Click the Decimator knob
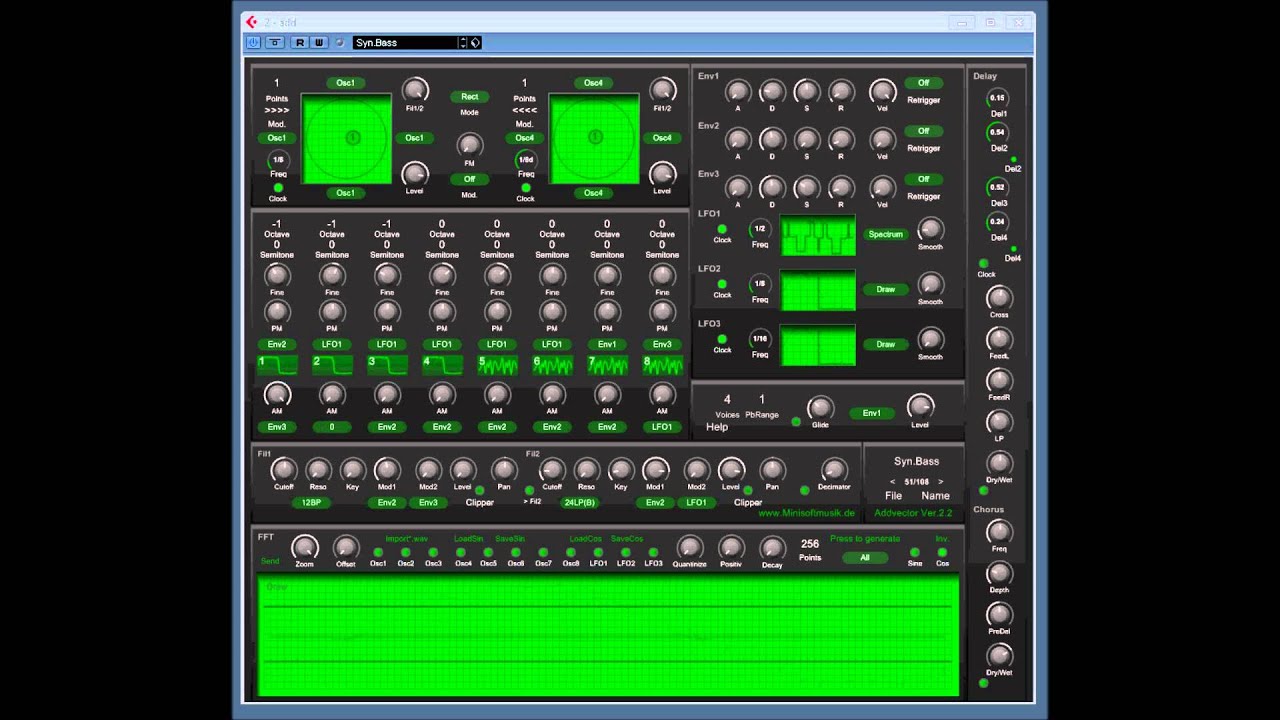This screenshot has height=720, width=1280. click(x=833, y=470)
